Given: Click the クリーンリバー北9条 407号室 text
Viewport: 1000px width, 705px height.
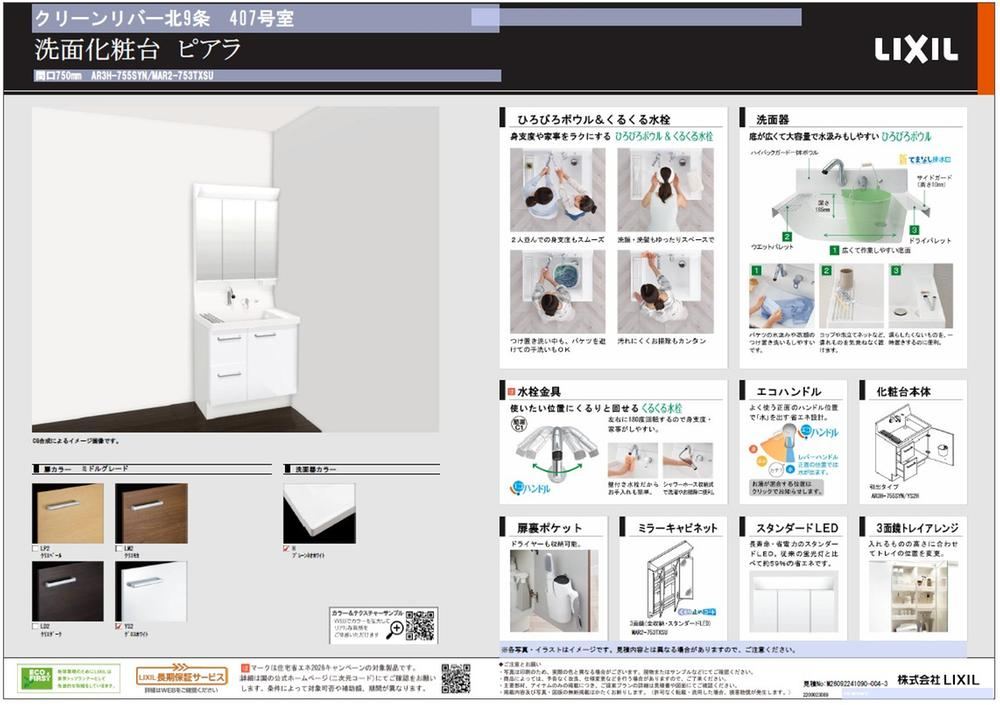Looking at the screenshot, I should (164, 18).
